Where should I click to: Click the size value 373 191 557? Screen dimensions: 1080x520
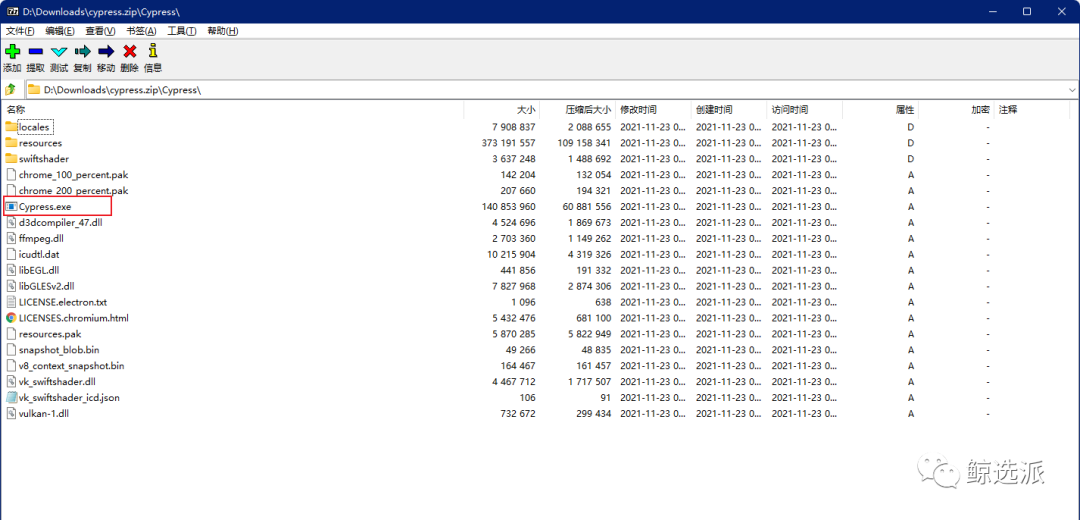pyautogui.click(x=509, y=143)
